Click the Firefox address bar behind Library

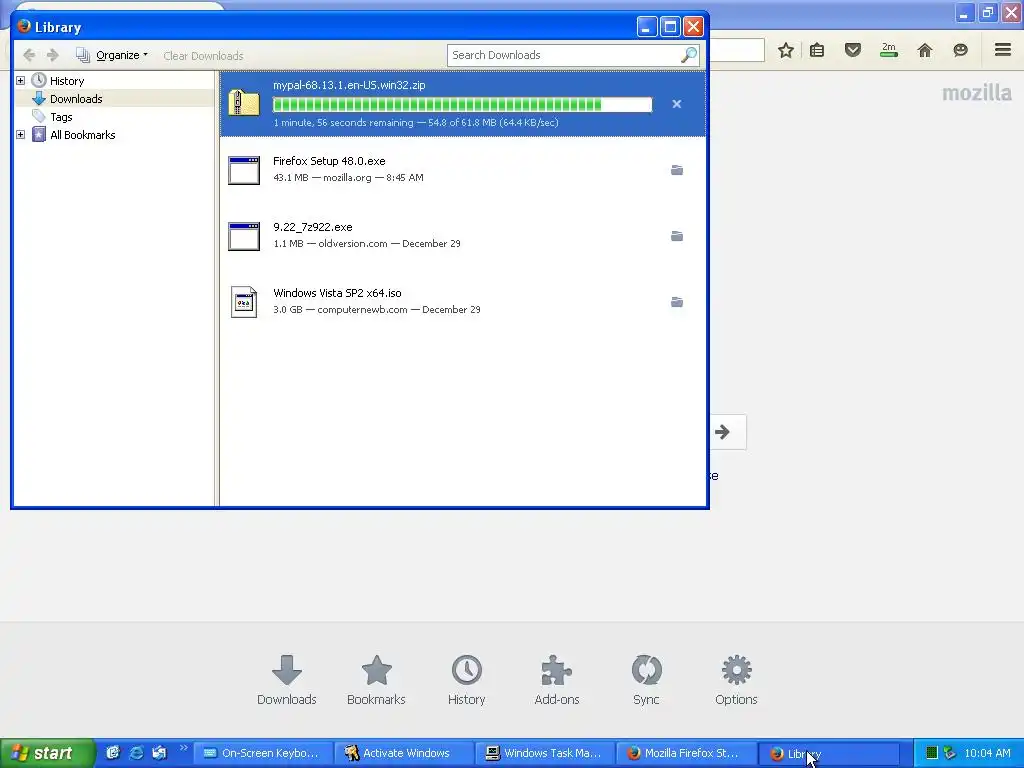coord(737,50)
